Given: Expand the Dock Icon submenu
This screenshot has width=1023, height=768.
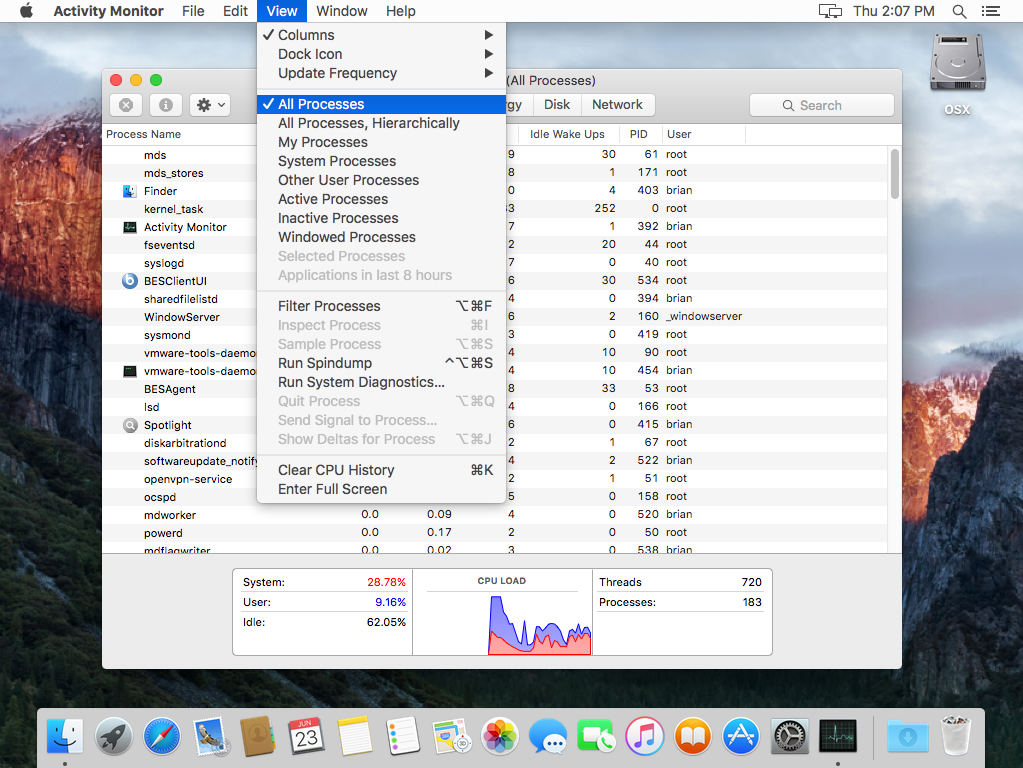Looking at the screenshot, I should tap(382, 54).
